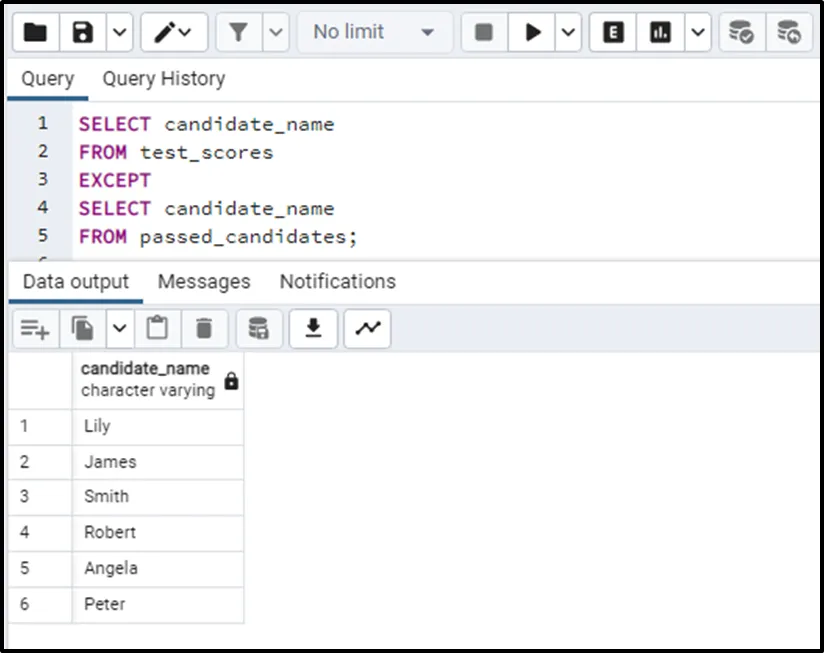Expand the edit pencil dropdown
This screenshot has height=653, width=824.
[174, 33]
